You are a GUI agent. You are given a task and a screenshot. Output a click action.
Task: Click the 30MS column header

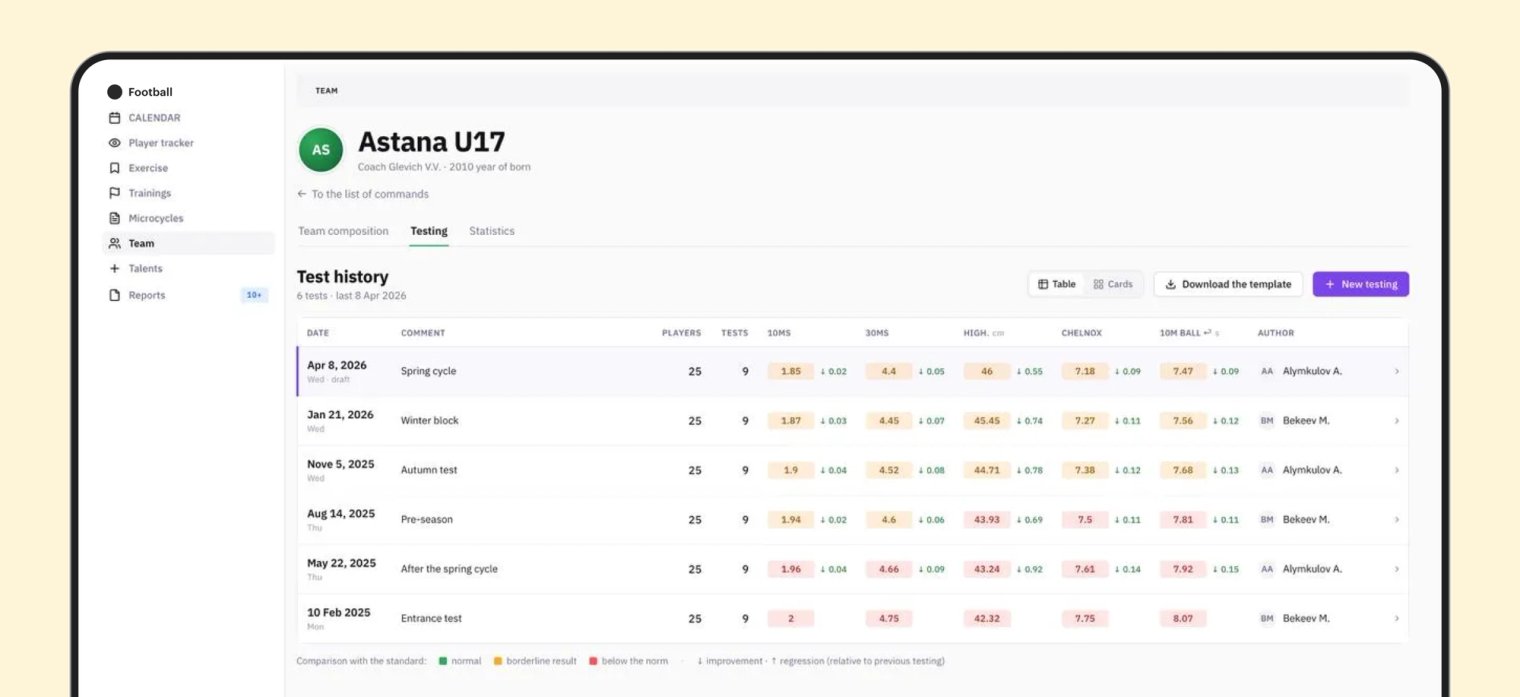point(877,333)
